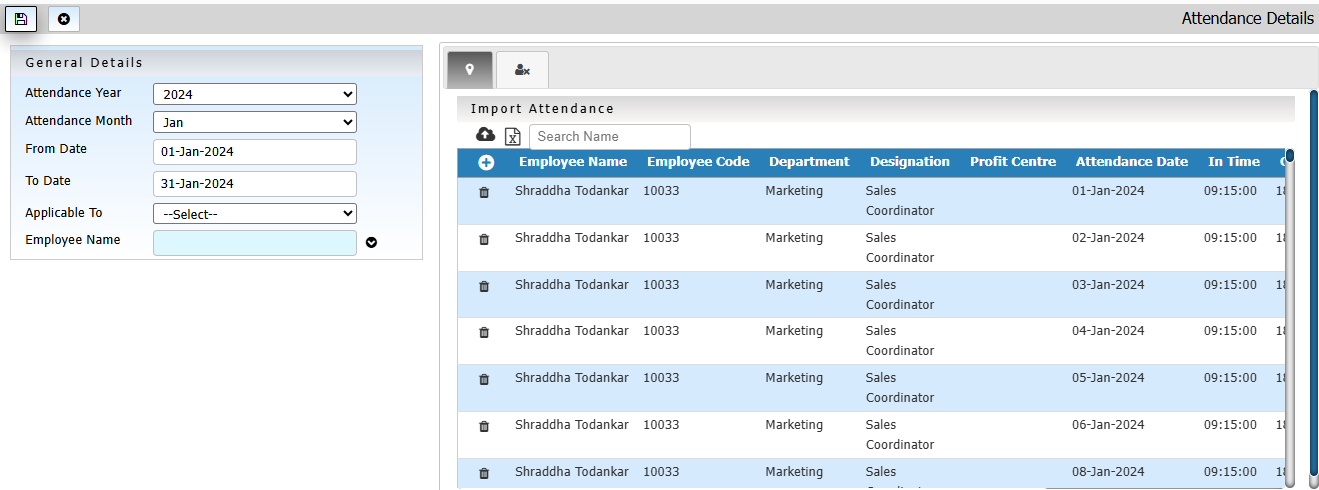Click the 05-Jan-2024 attendance date cell
Screen dimensions: 1319x490
pos(1108,378)
